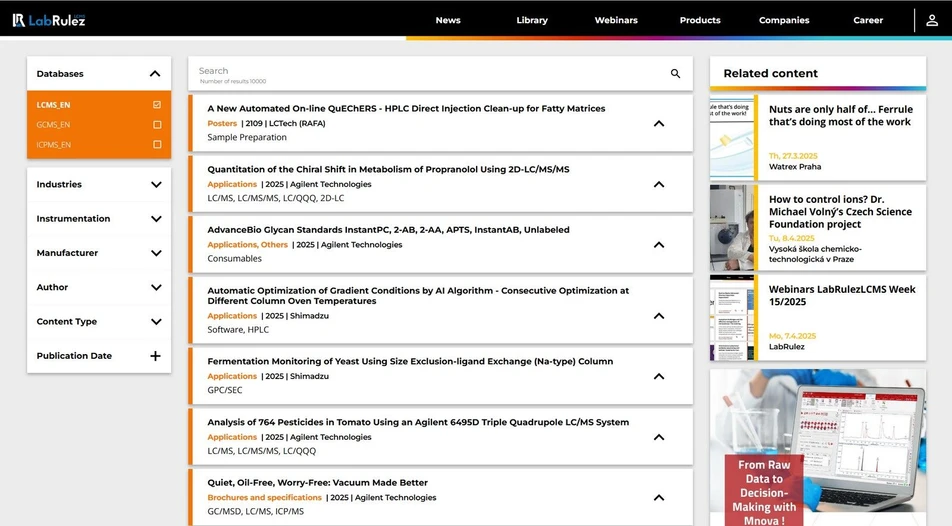Expand the Author filter

(156, 287)
